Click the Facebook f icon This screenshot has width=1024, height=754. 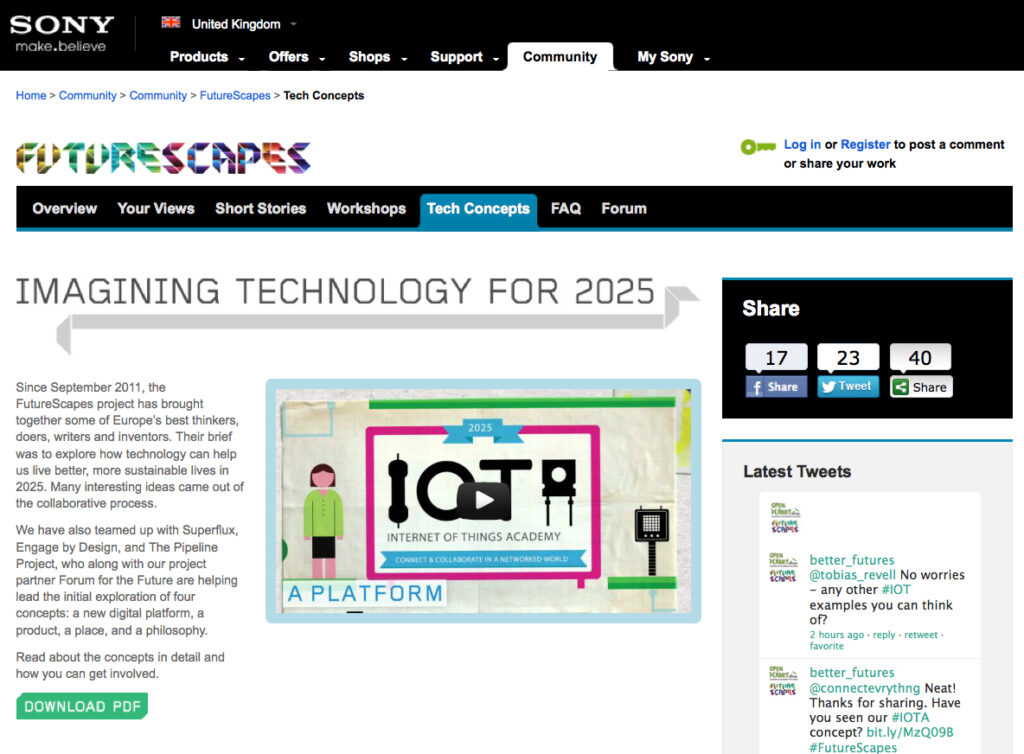[756, 387]
